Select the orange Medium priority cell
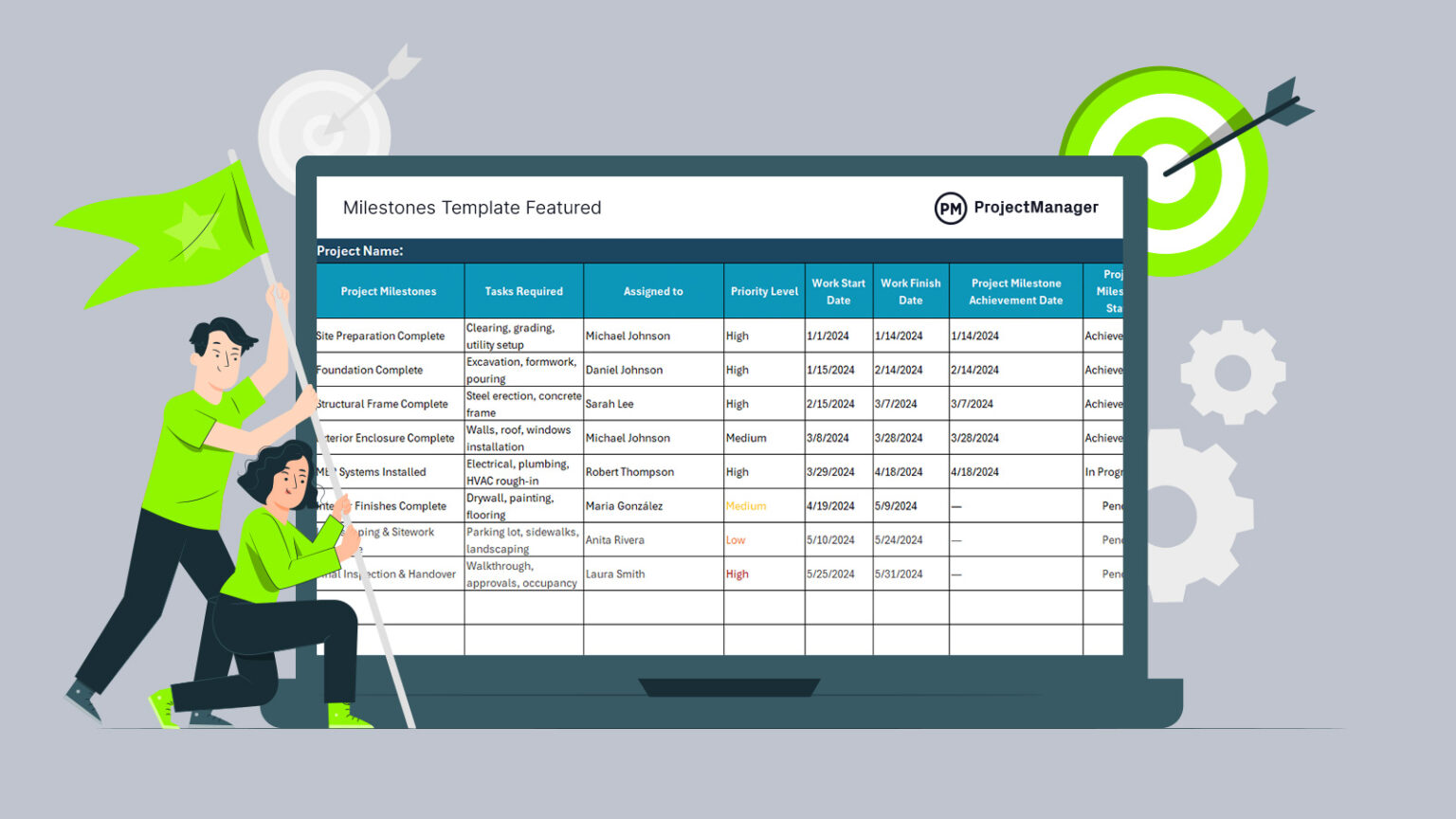 point(747,505)
